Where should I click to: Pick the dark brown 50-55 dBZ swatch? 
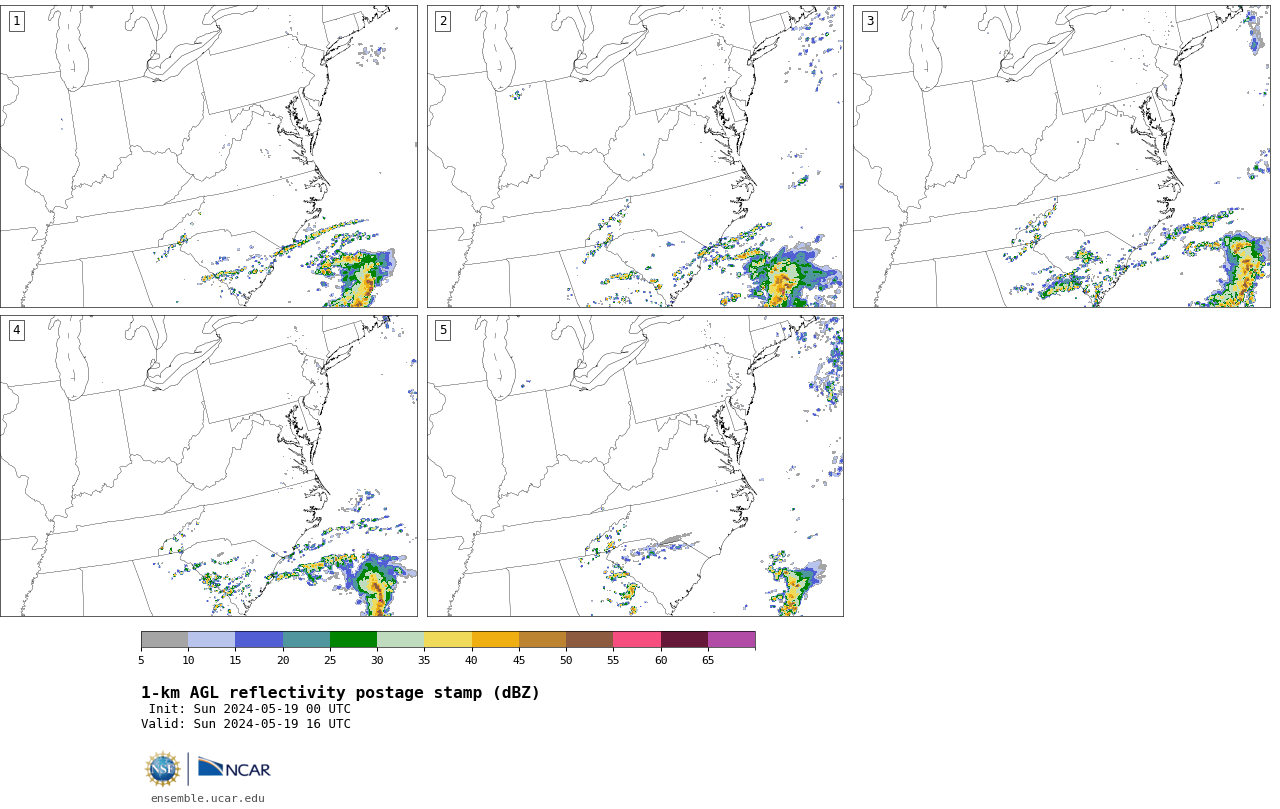tap(589, 640)
